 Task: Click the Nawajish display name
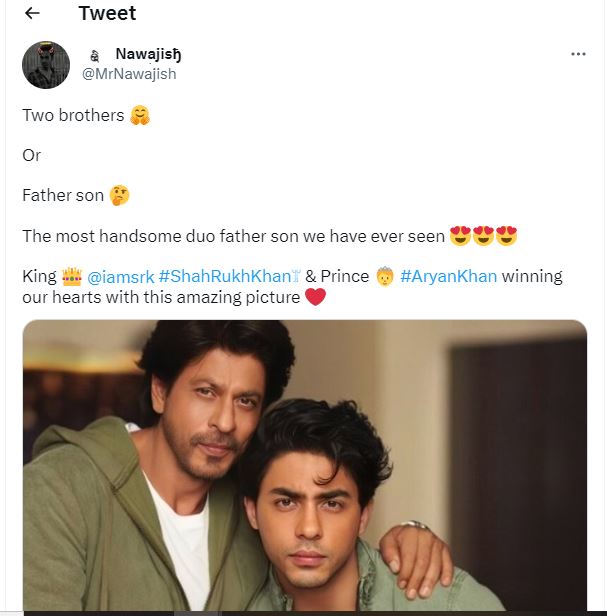pyautogui.click(x=155, y=54)
